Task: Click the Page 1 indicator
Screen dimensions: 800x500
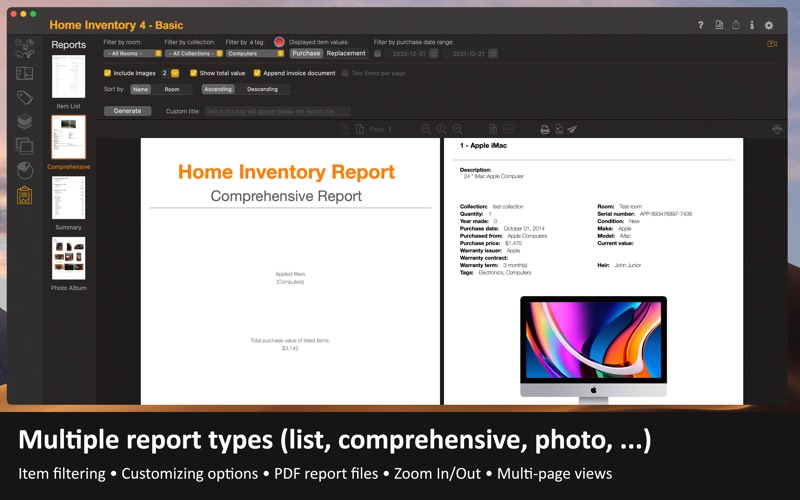Action: [381, 130]
